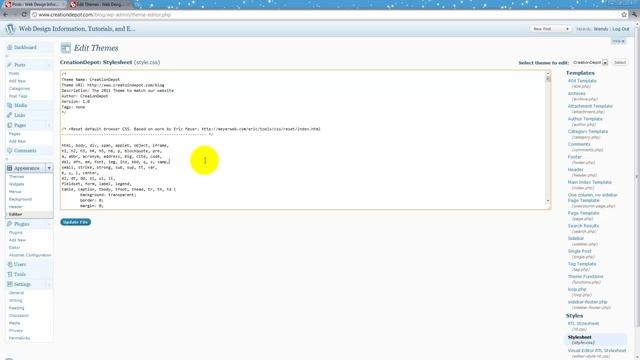Image resolution: width=640 pixels, height=360 pixels.
Task: Click the Settings icon in sidebar
Action: click(x=9, y=284)
